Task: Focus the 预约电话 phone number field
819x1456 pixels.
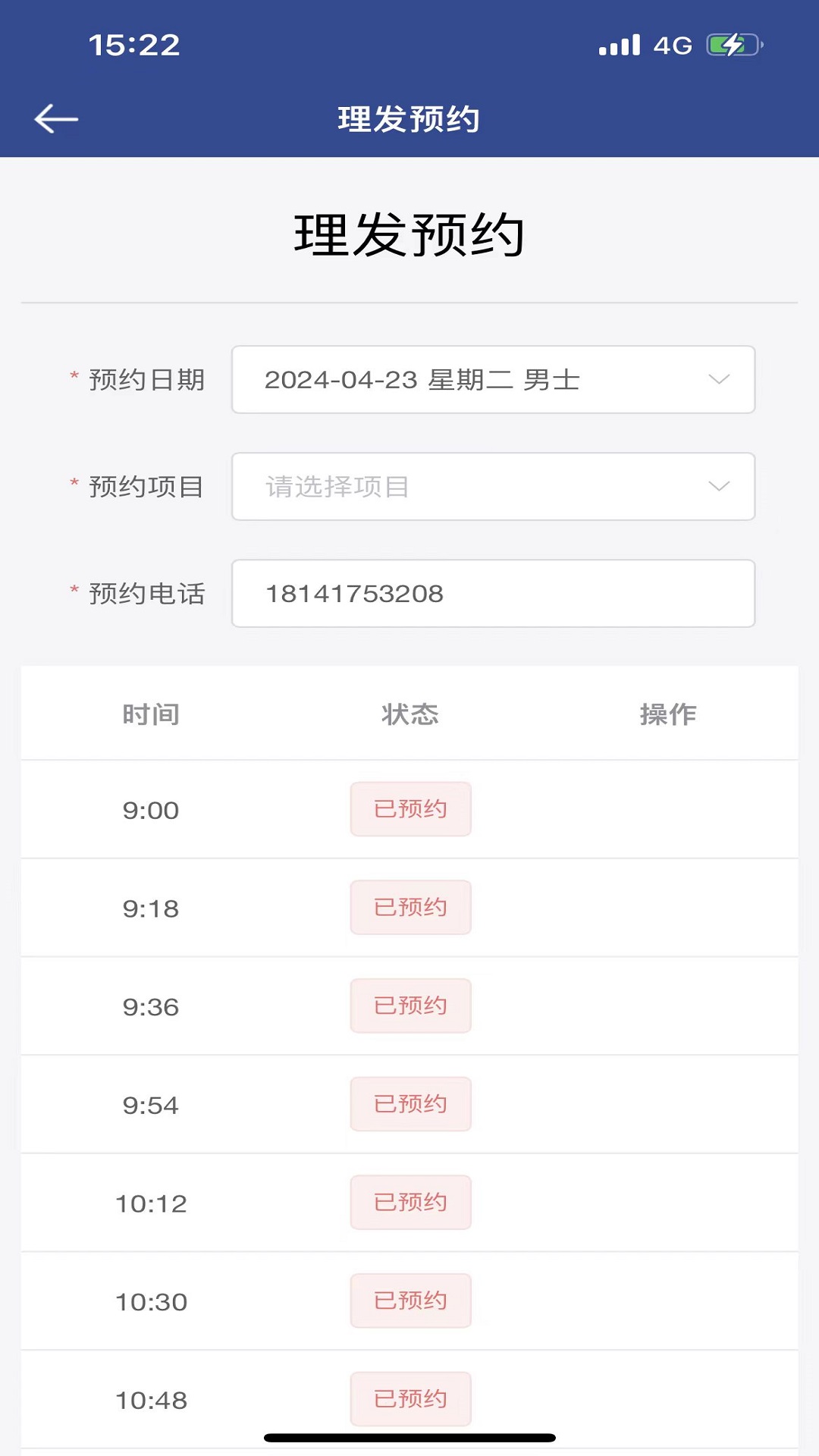Action: point(493,594)
